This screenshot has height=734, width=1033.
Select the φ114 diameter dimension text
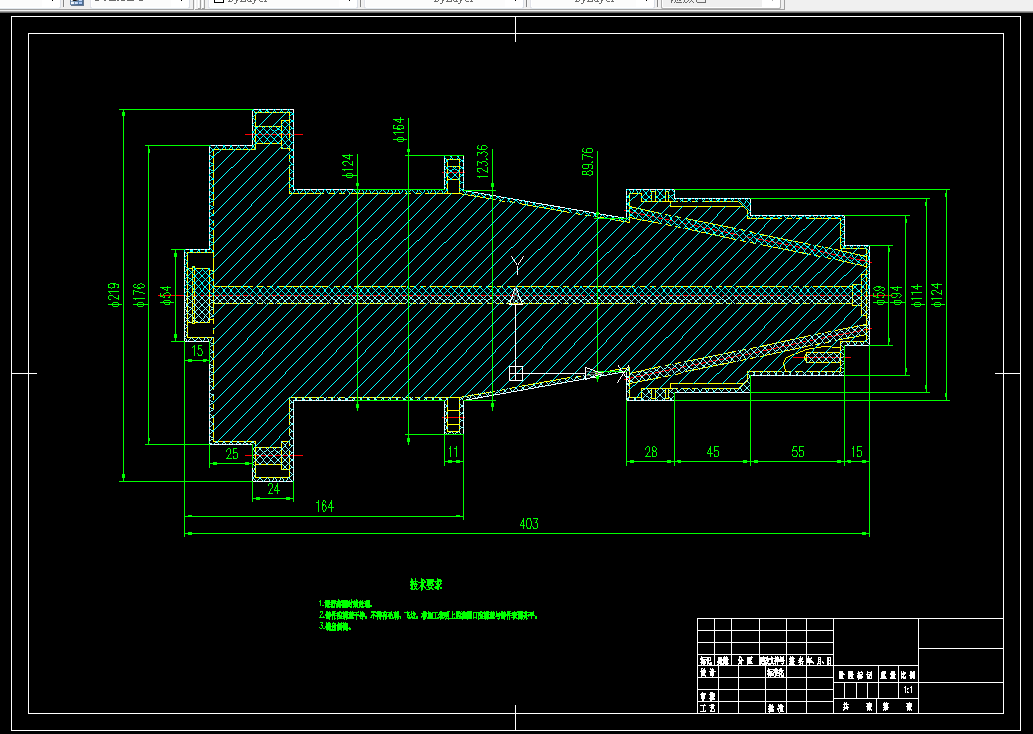(x=916, y=295)
